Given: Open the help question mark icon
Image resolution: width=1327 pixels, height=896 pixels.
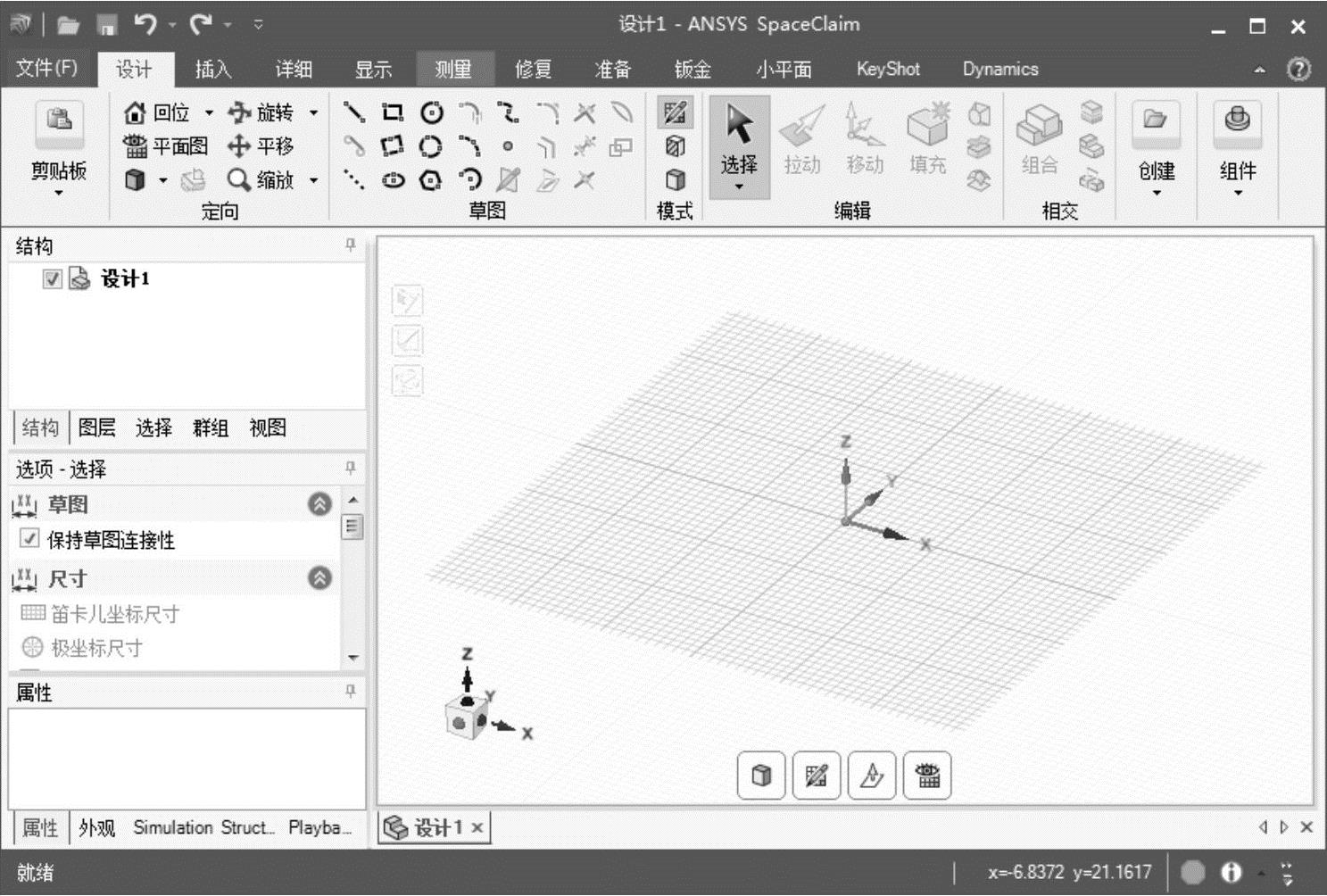Looking at the screenshot, I should coord(1299,69).
